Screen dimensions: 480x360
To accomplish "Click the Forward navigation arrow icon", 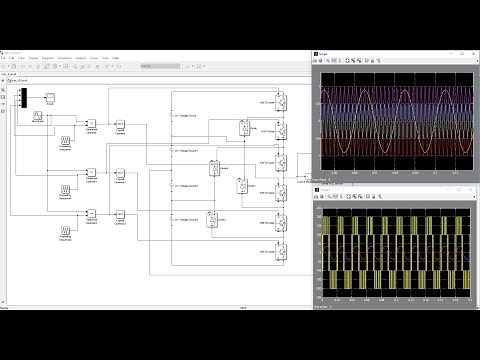I will coord(30,66).
